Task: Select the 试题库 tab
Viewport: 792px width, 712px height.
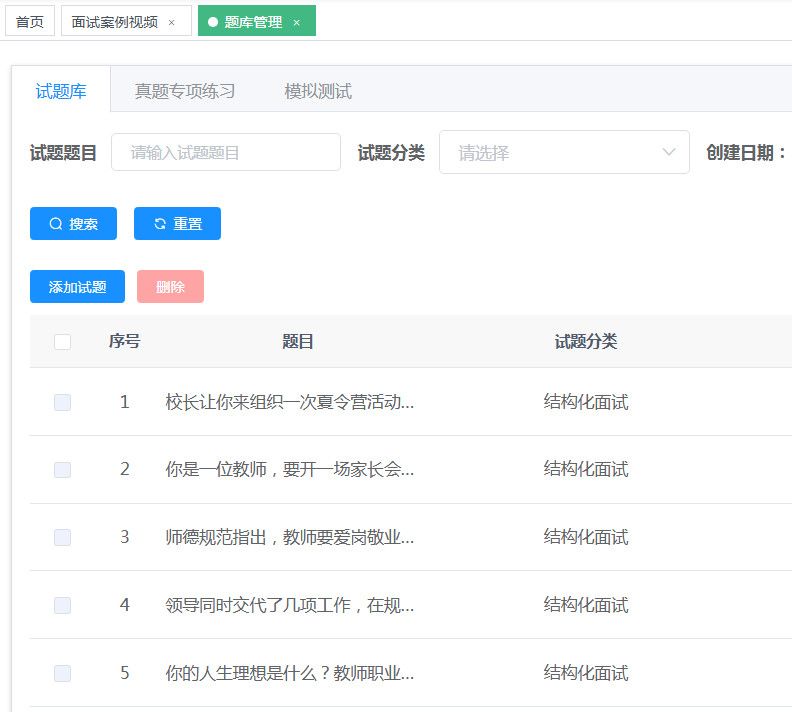Action: click(61, 91)
